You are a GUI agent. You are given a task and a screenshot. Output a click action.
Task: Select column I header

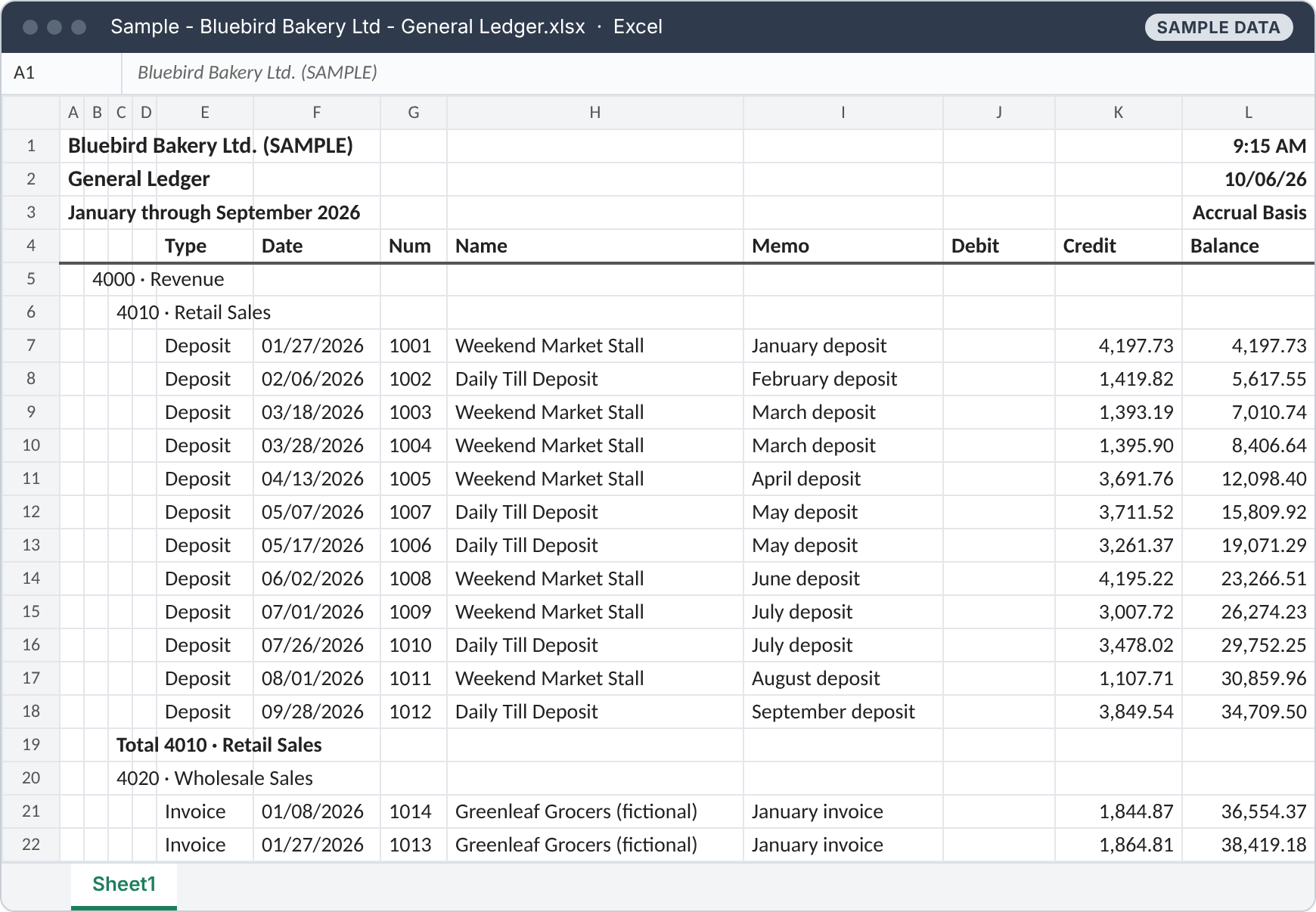pos(843,113)
